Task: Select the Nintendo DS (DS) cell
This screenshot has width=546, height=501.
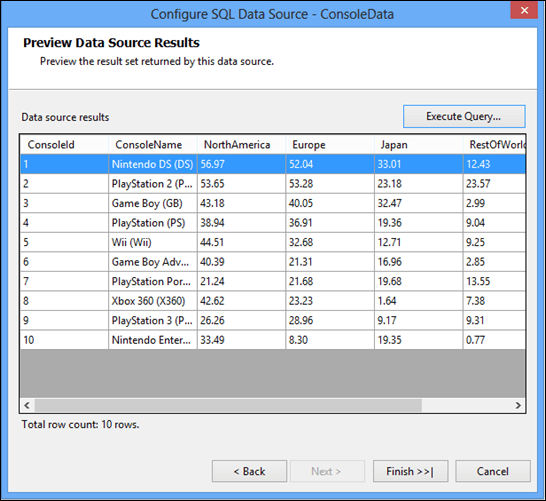Action: coord(153,164)
